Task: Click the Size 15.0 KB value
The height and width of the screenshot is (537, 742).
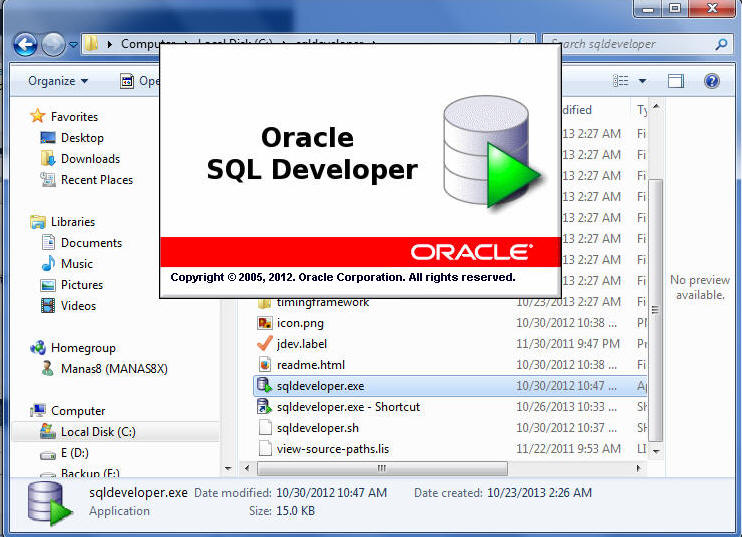Action: [295, 511]
